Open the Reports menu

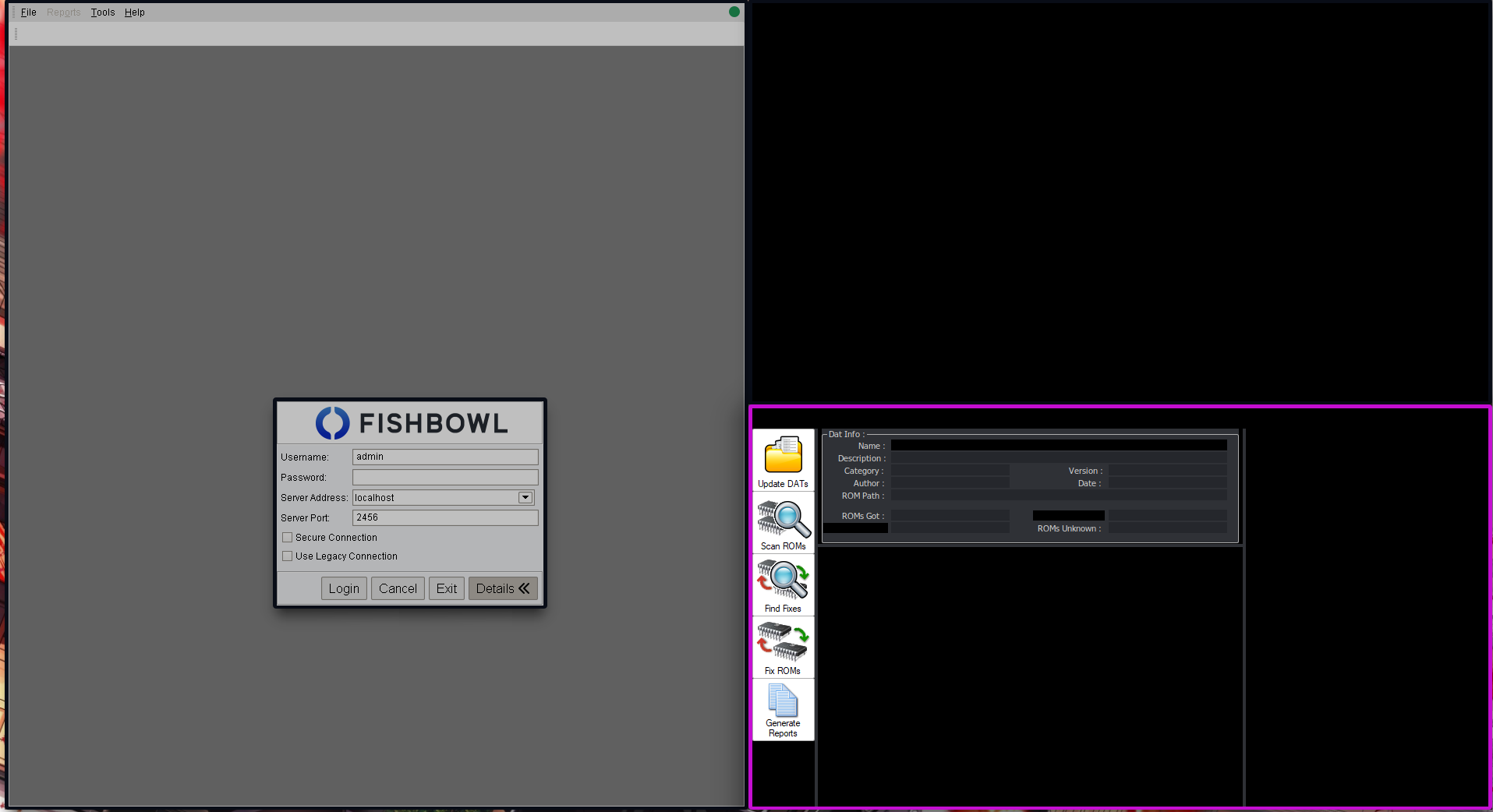click(x=64, y=12)
